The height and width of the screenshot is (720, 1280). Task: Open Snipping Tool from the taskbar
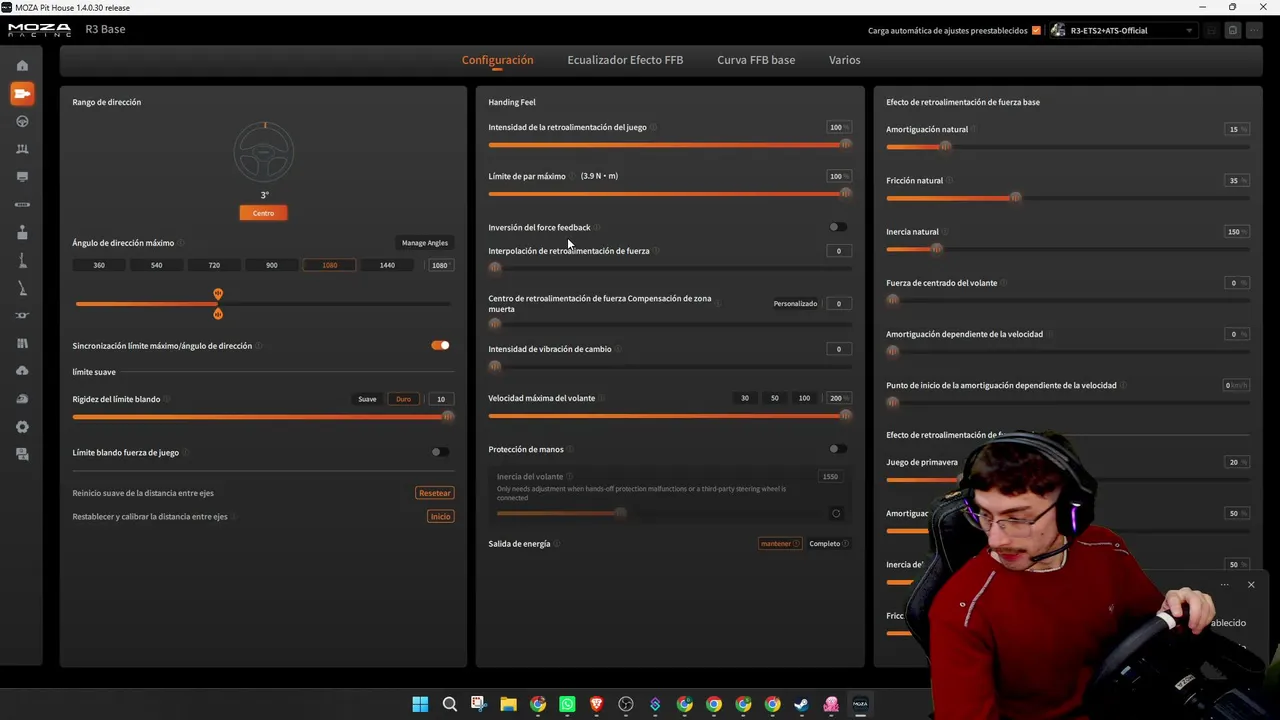(x=479, y=704)
